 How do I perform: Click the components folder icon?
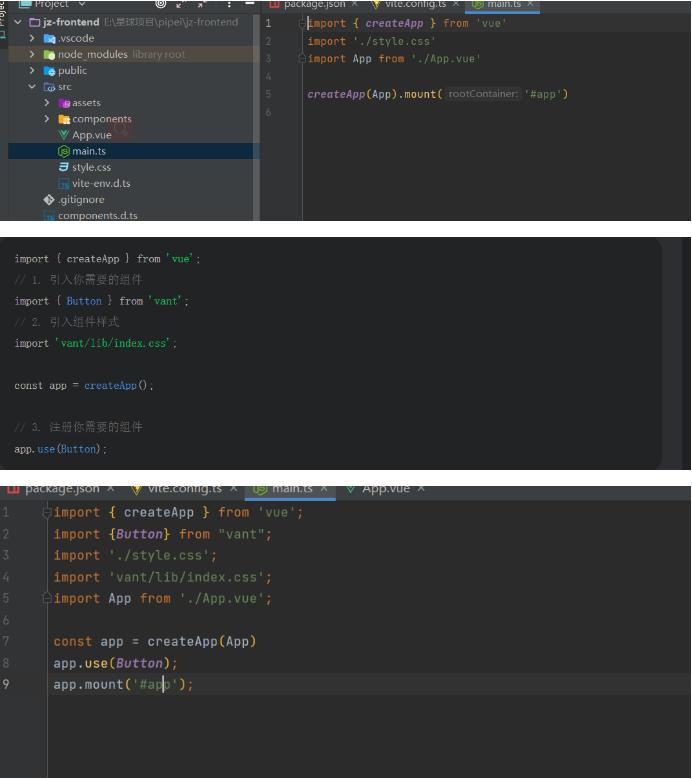point(64,119)
